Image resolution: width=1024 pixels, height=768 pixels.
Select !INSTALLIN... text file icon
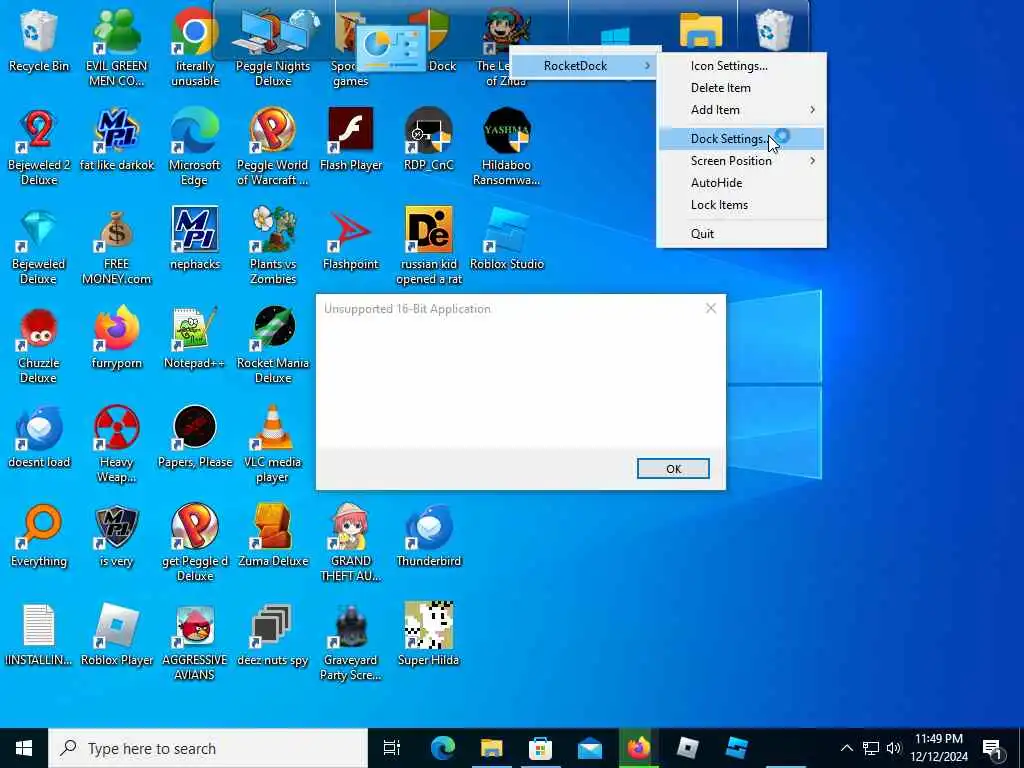coord(39,635)
